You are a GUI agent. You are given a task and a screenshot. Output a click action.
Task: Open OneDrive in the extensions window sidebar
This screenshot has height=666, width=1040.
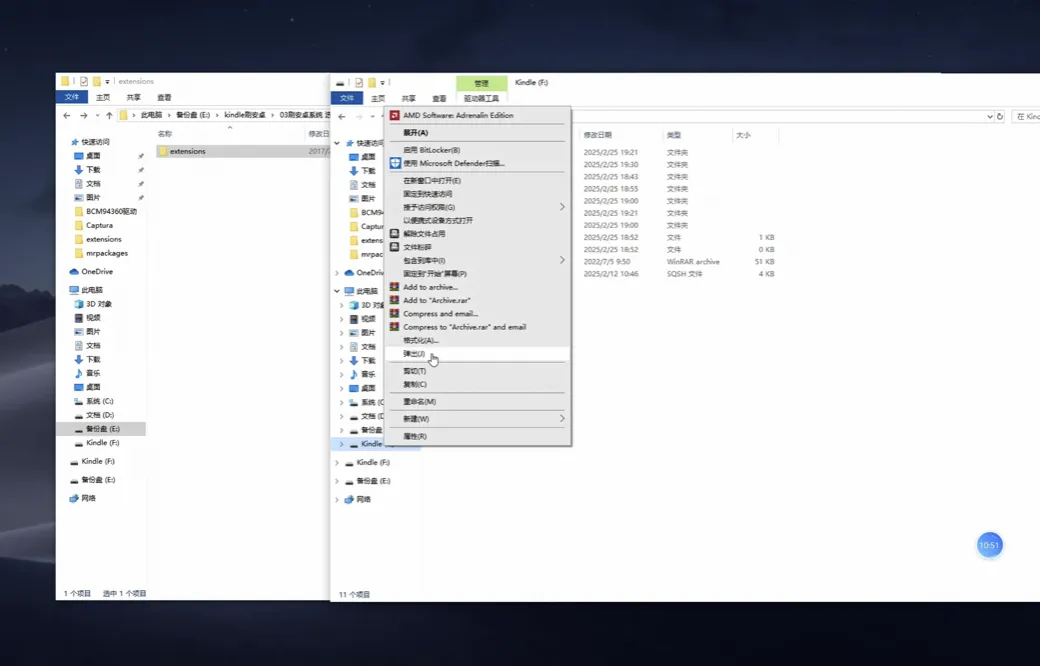tap(91, 271)
